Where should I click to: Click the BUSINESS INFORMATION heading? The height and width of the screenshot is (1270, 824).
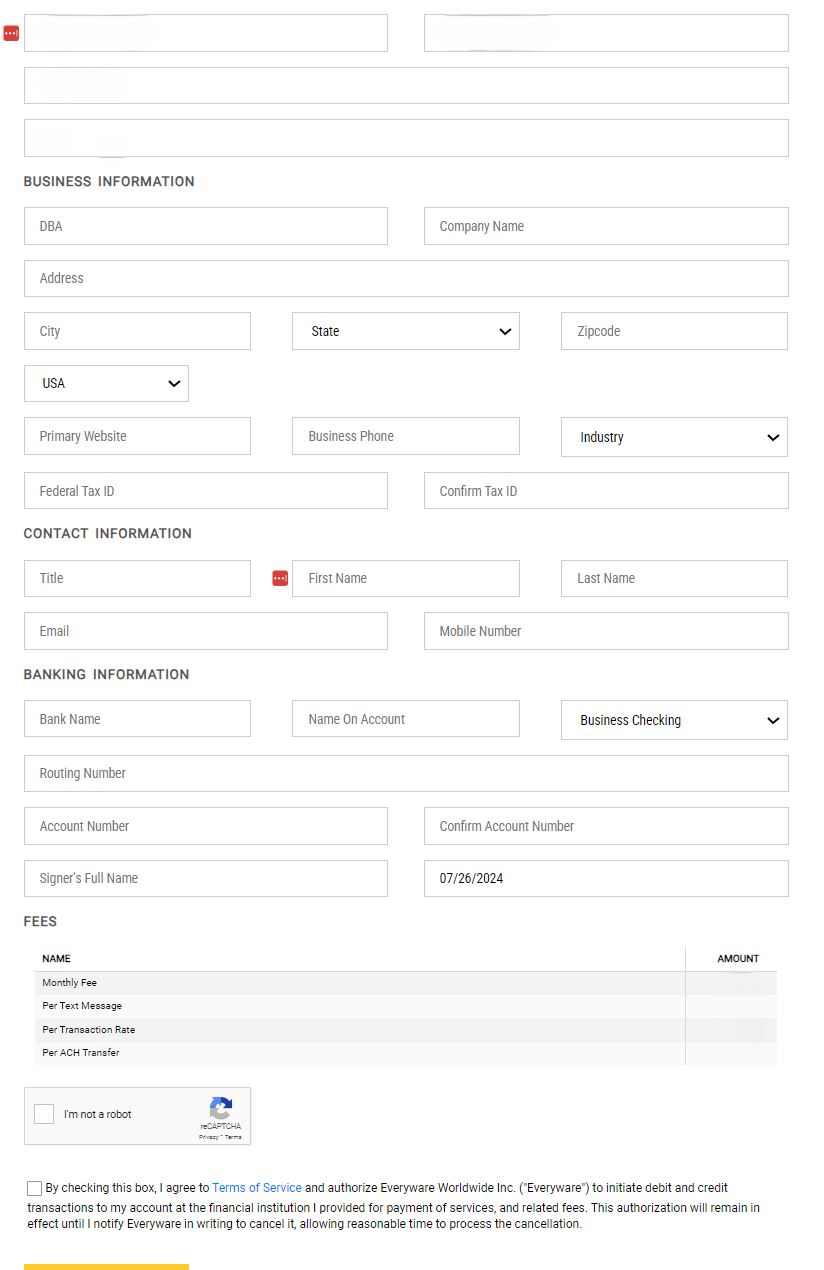[x=109, y=182]
